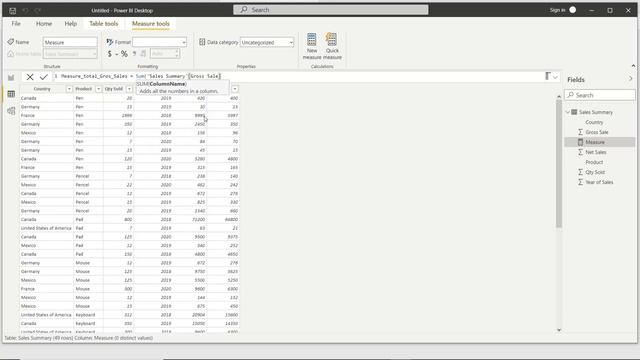
Task: Click the scroll down arrow
Action: click(x=559, y=330)
